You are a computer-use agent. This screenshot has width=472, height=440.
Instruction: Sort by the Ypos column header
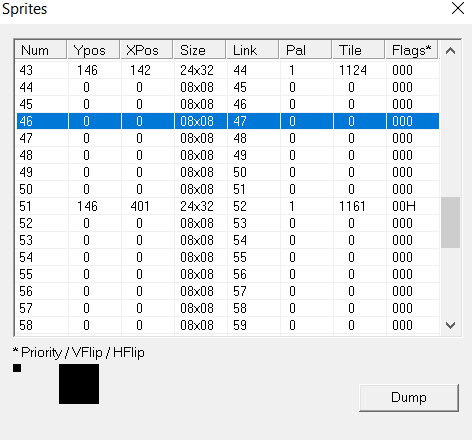pyautogui.click(x=94, y=50)
